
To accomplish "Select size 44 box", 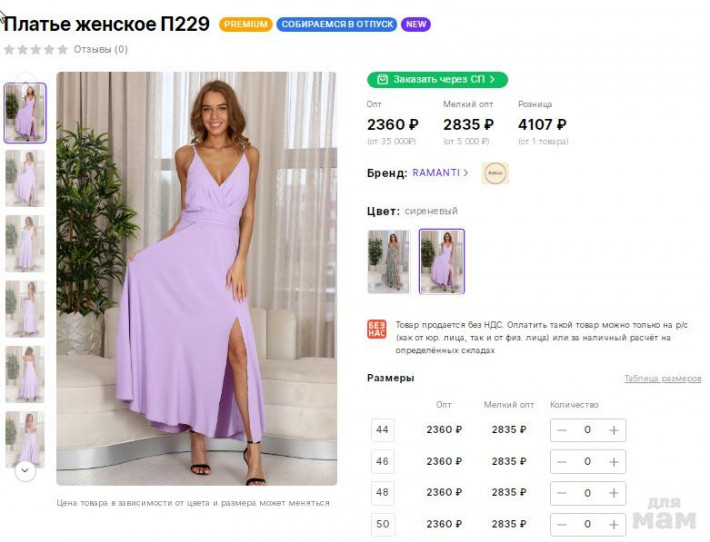I will 382,430.
